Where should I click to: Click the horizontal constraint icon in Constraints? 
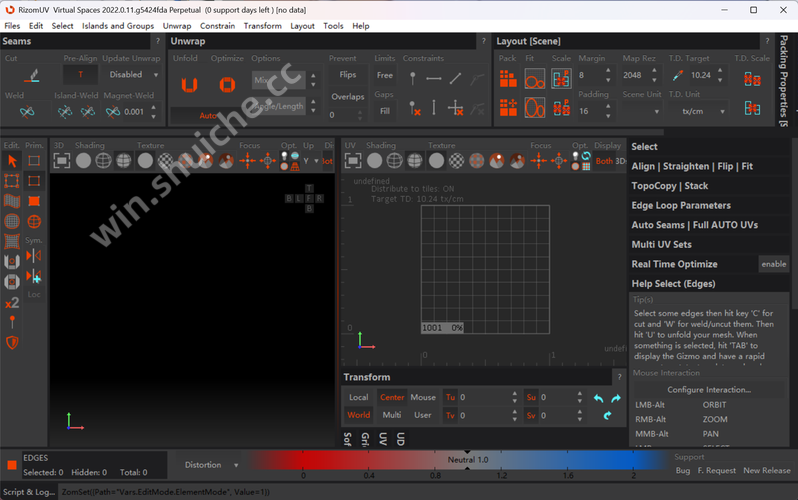click(434, 78)
